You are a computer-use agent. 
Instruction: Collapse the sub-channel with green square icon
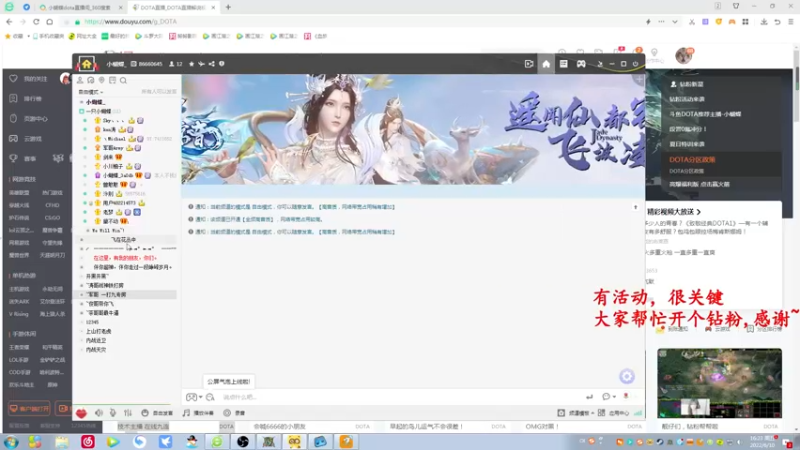[x=82, y=111]
